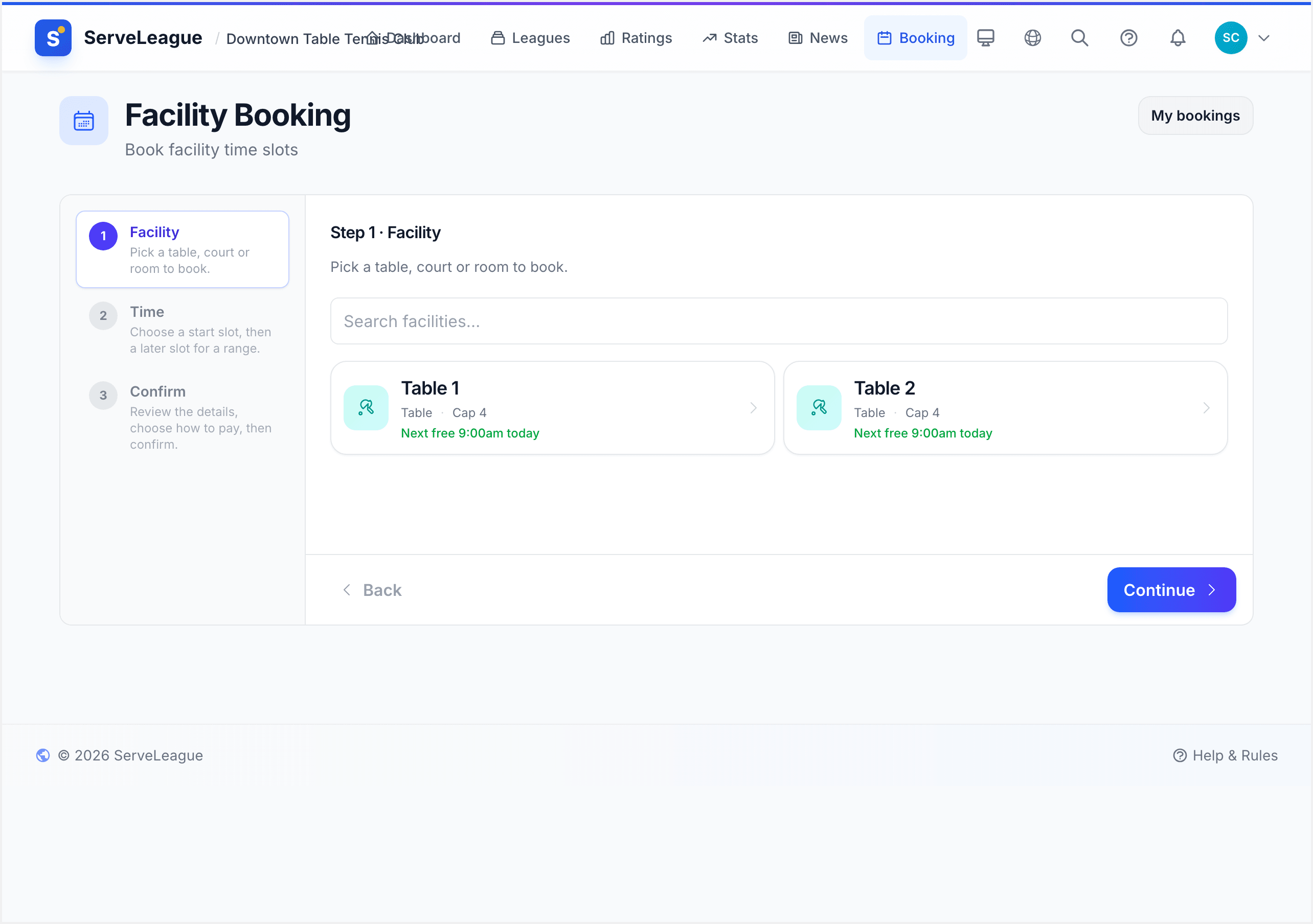Click the search magnifier icon

pyautogui.click(x=1079, y=38)
